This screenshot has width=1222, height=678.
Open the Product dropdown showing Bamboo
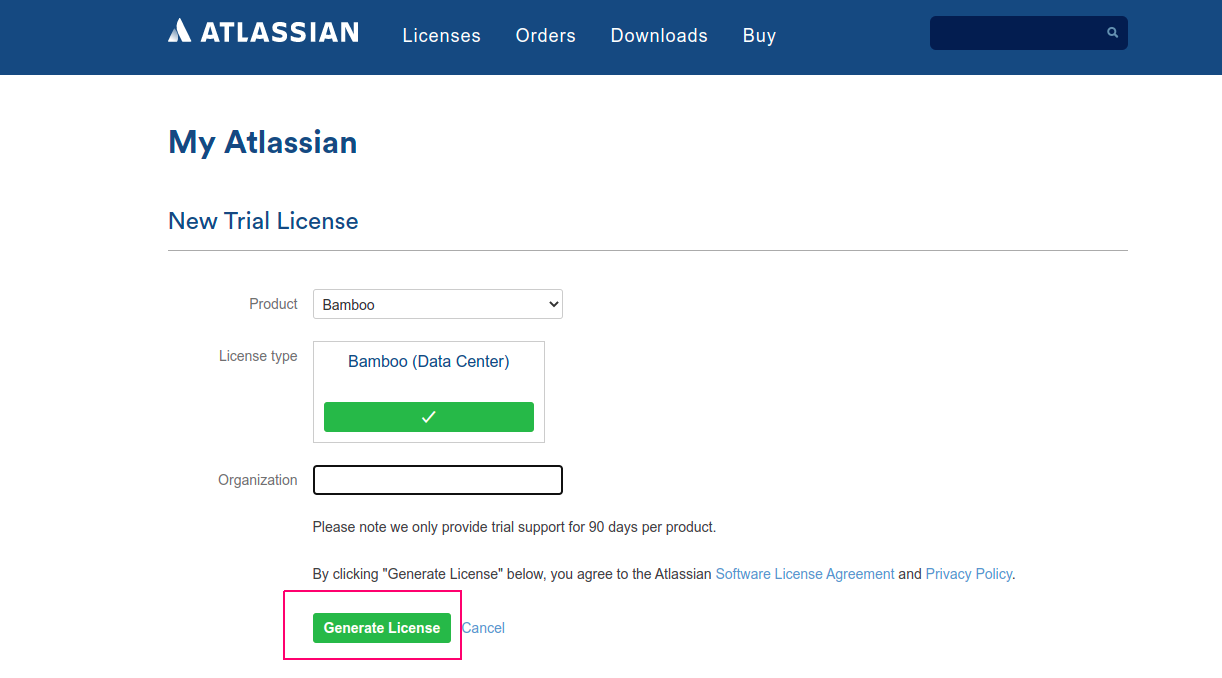point(438,304)
